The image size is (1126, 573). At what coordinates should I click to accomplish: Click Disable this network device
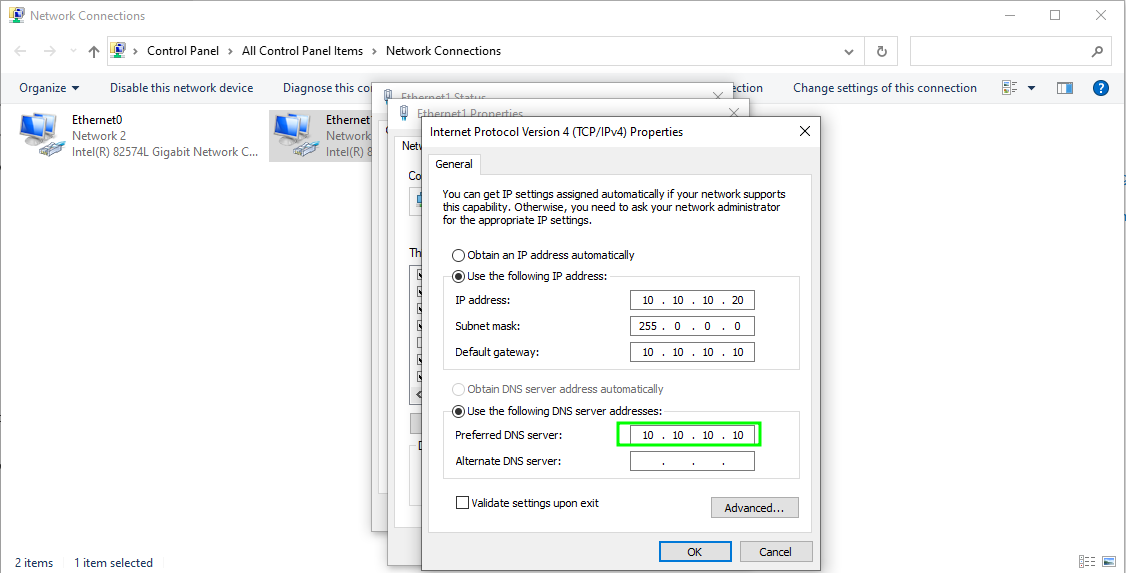(181, 88)
